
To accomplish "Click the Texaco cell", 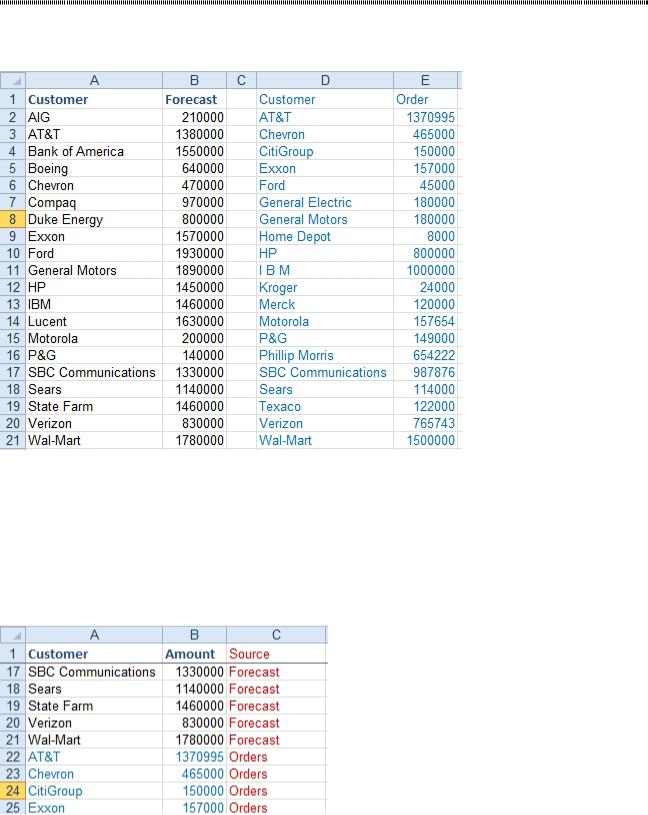I will pyautogui.click(x=325, y=406).
